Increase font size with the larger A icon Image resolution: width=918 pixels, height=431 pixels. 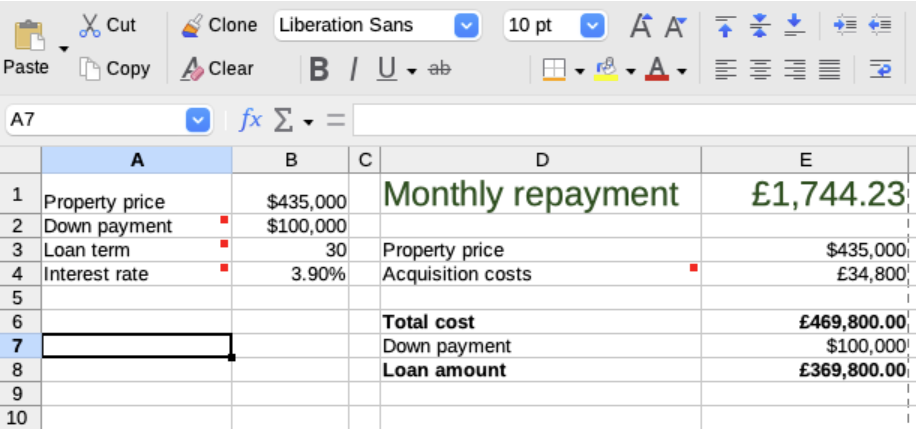coord(640,26)
